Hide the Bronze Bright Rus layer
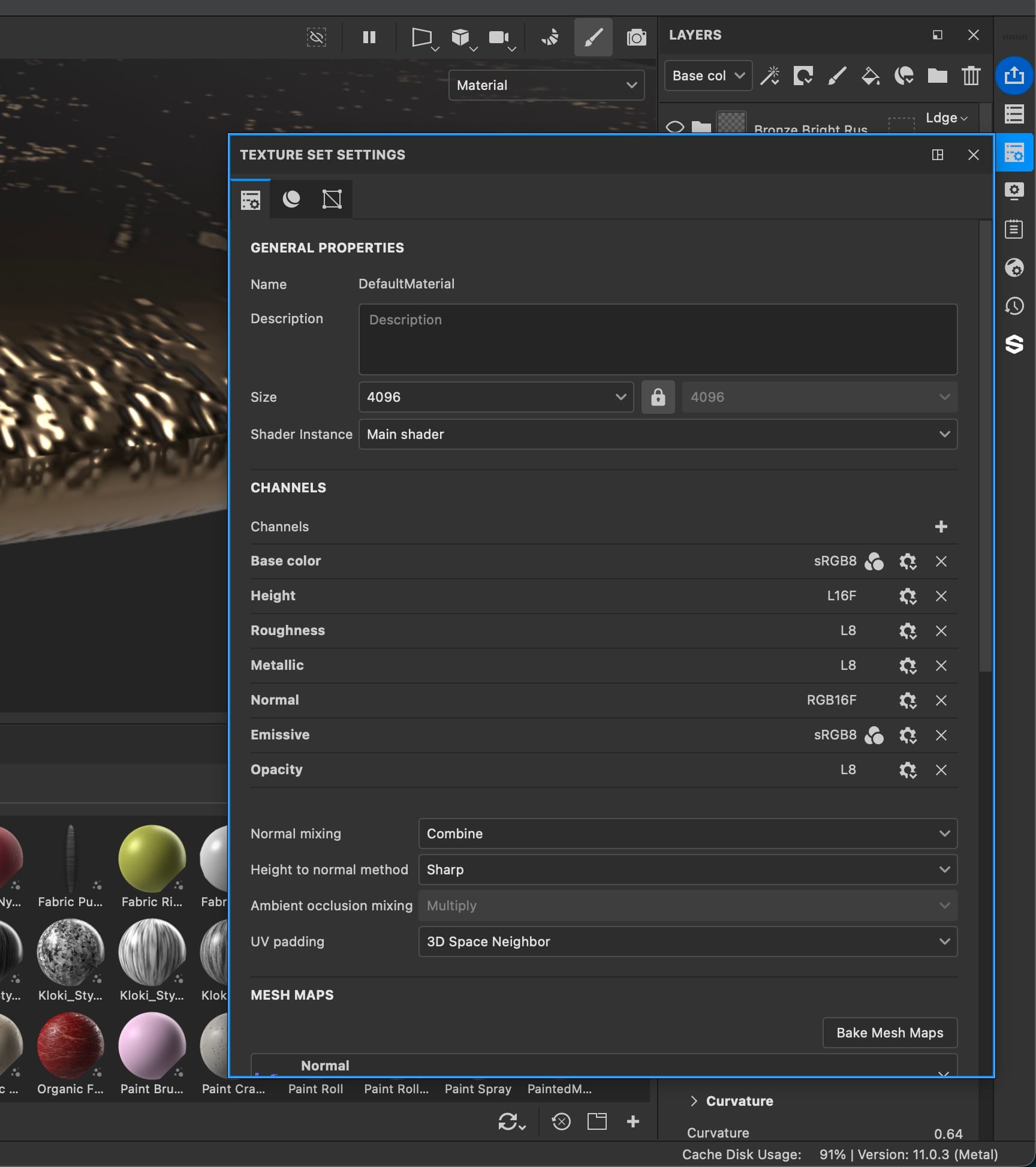 (x=676, y=127)
